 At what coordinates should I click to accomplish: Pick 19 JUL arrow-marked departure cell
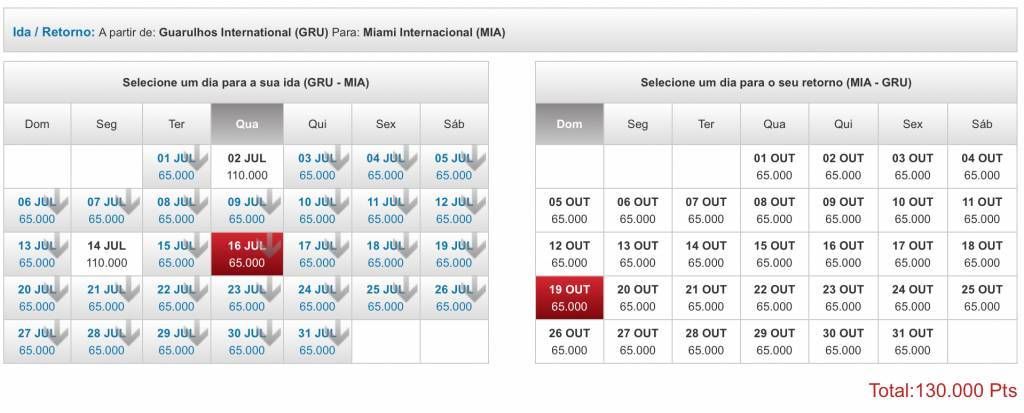(x=454, y=254)
